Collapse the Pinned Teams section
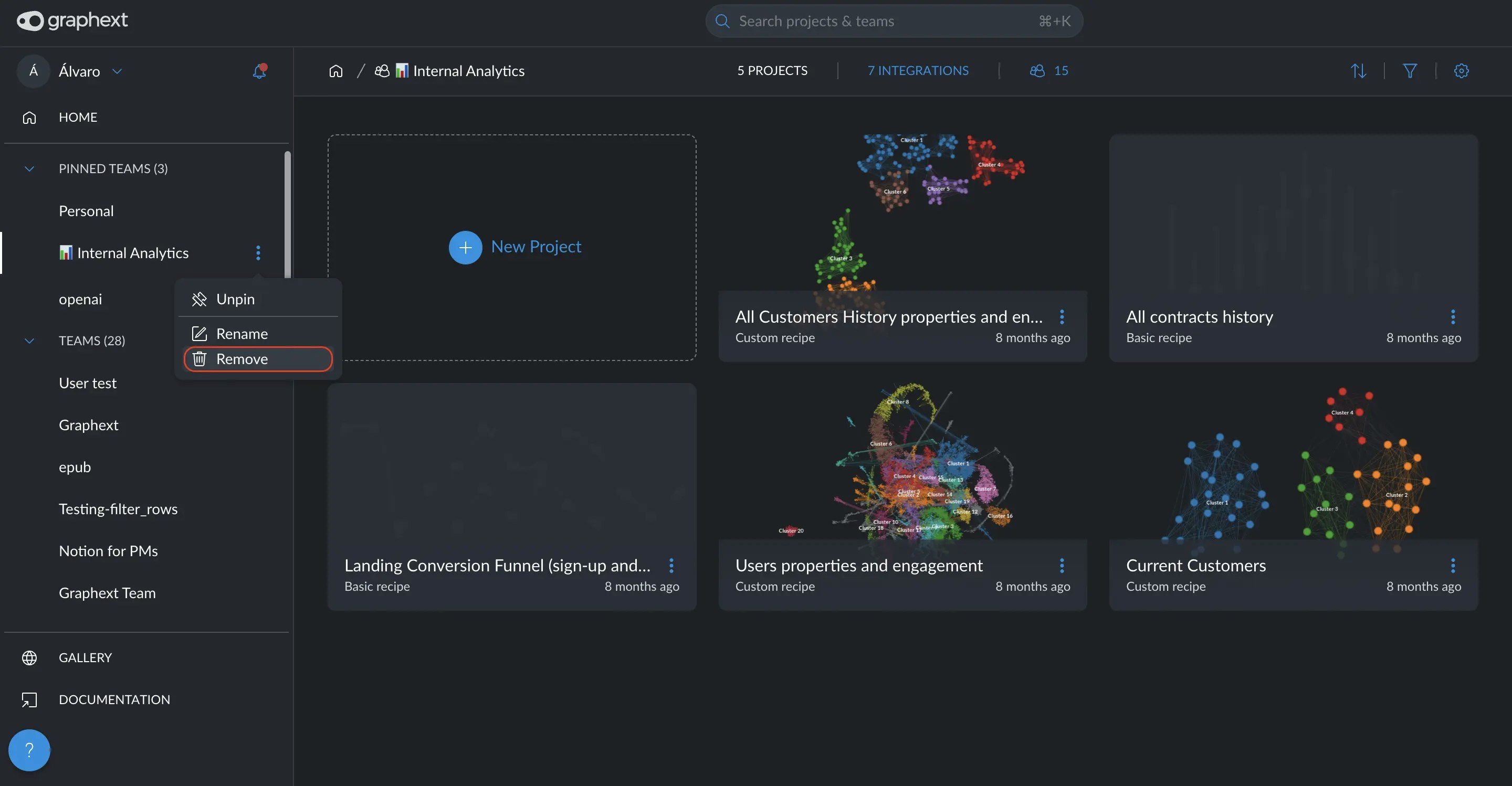Screen dimensions: 1512x786 [29, 169]
